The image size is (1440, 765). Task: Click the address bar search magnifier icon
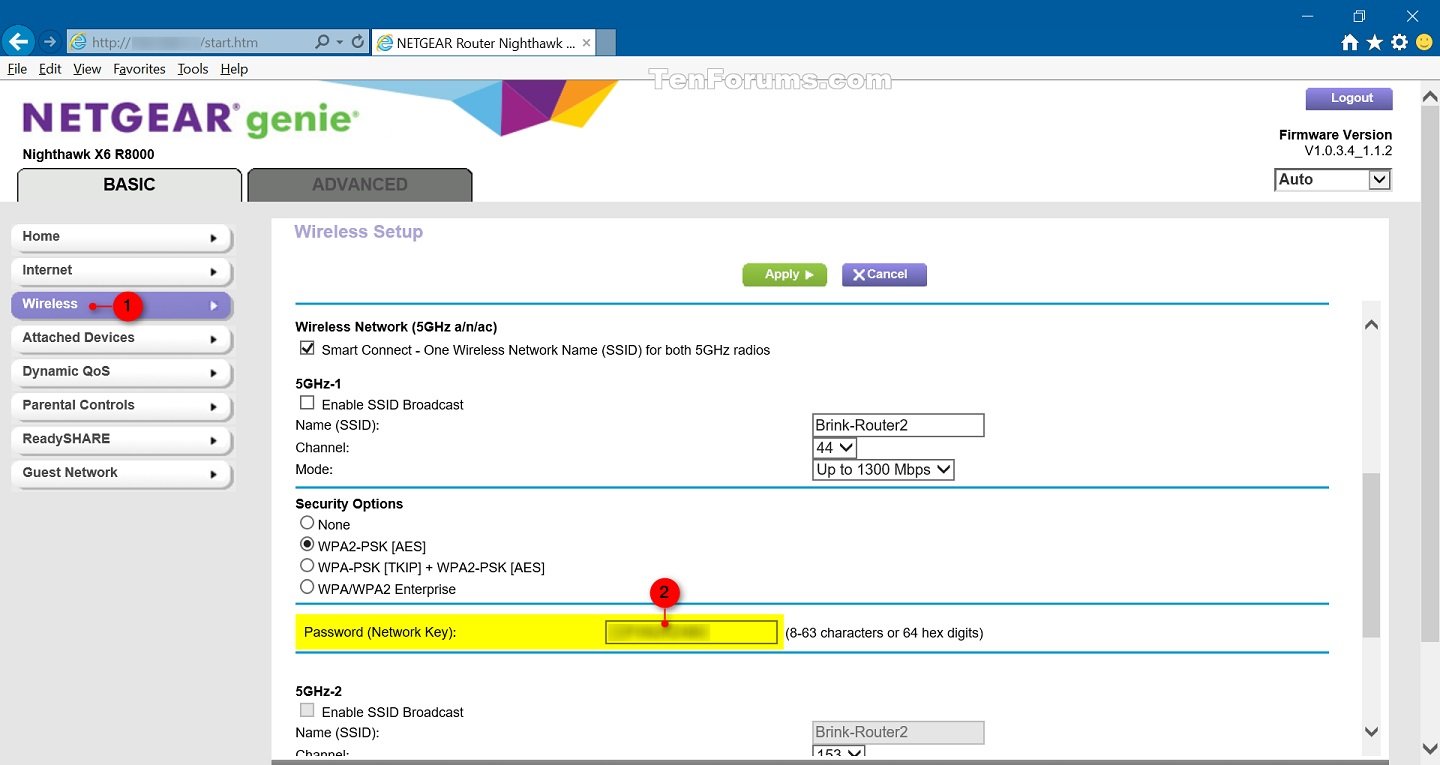322,42
